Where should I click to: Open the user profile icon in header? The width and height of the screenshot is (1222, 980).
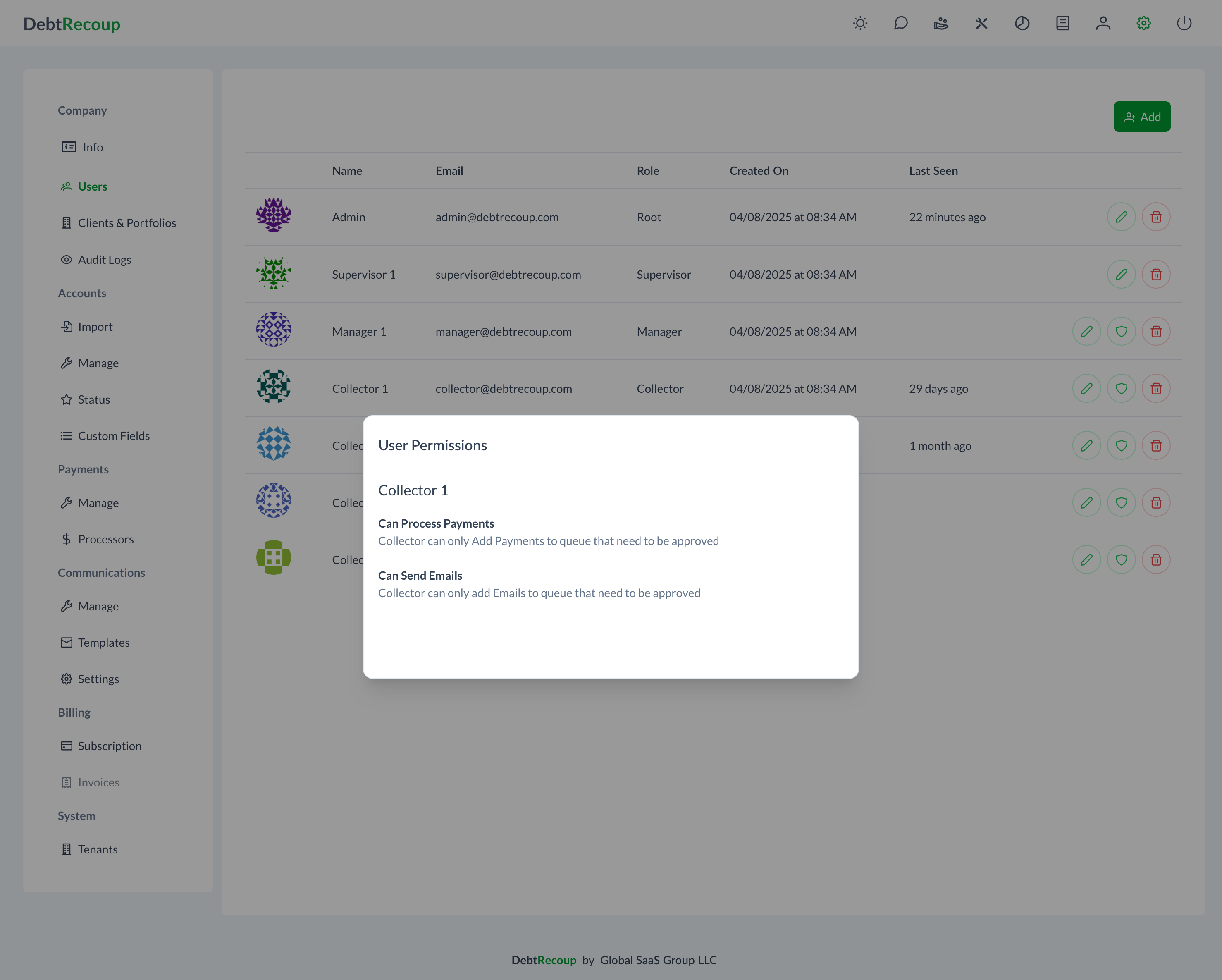(1103, 23)
